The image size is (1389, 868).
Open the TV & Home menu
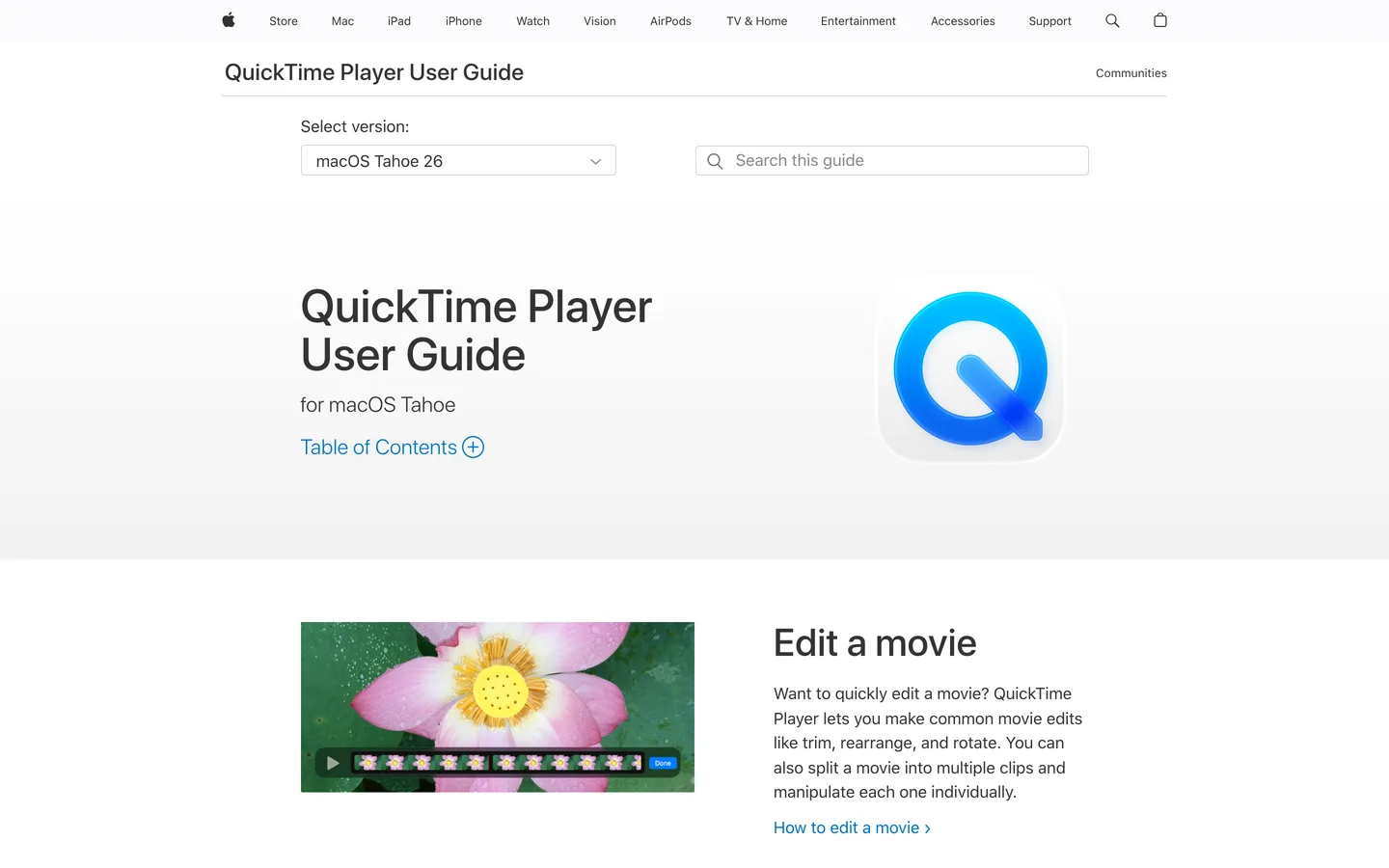point(757,21)
